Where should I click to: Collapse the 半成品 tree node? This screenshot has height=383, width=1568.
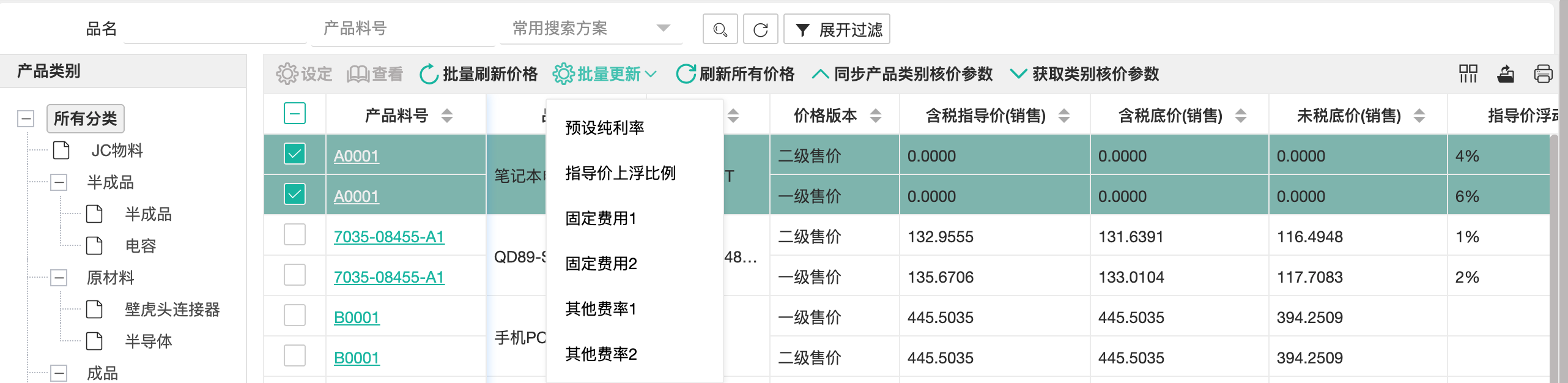59,182
